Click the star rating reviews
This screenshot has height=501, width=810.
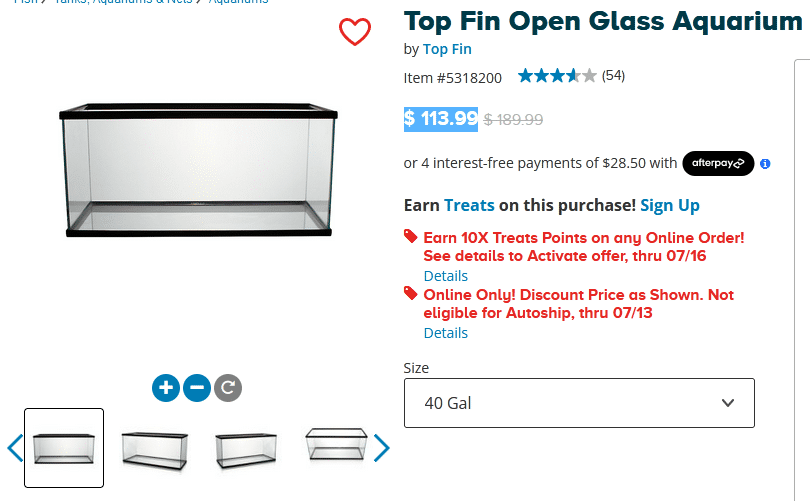pos(557,76)
